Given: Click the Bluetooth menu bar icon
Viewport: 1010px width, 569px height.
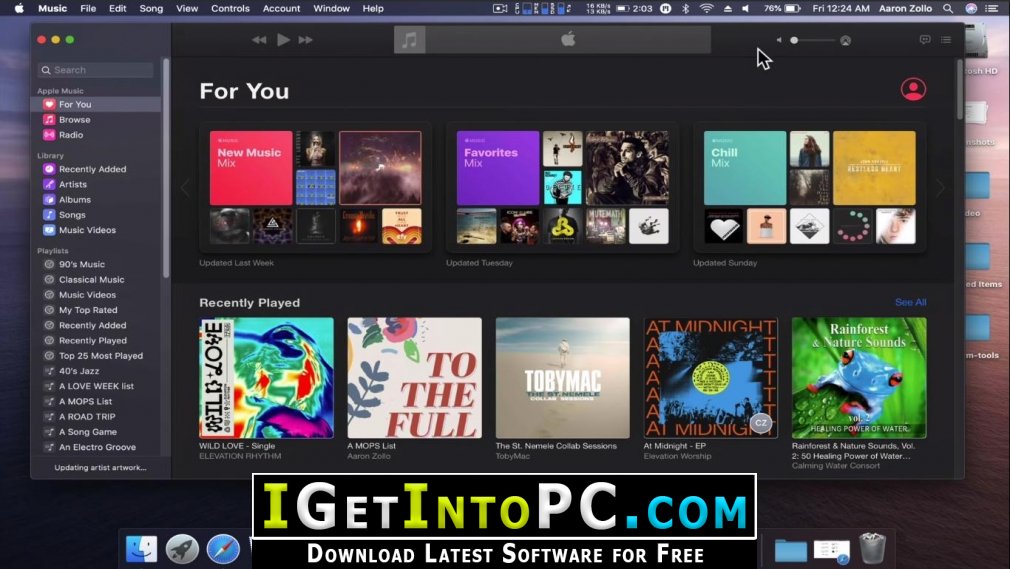Looking at the screenshot, I should (x=685, y=8).
